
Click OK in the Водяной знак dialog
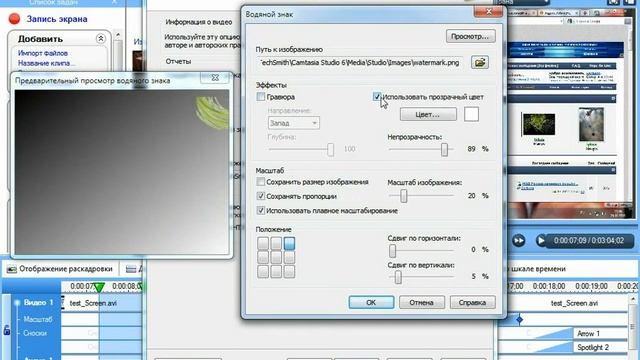coord(371,302)
